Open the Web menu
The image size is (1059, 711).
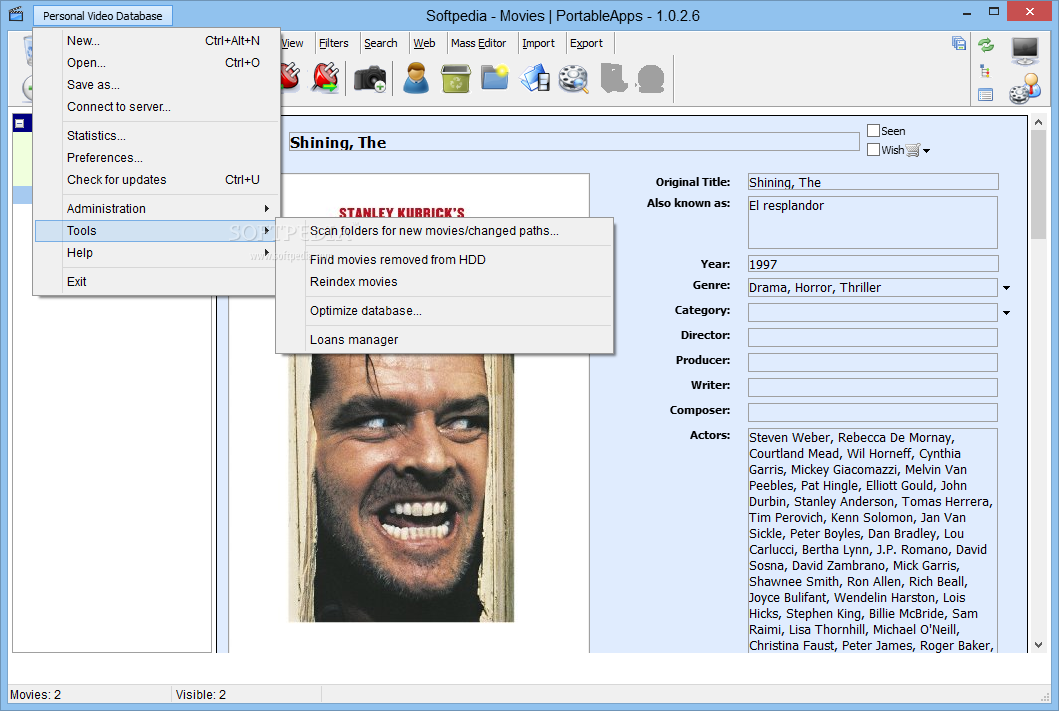424,43
